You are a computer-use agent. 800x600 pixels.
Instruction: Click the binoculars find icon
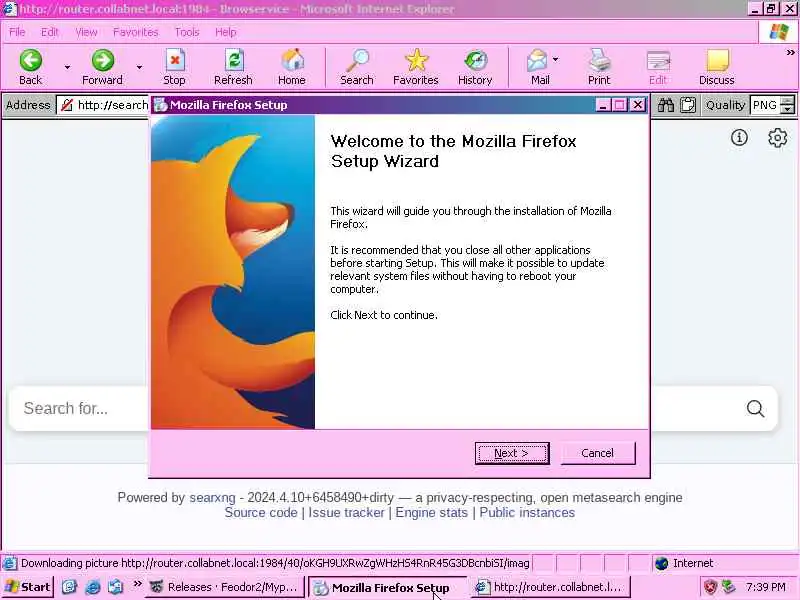665,105
